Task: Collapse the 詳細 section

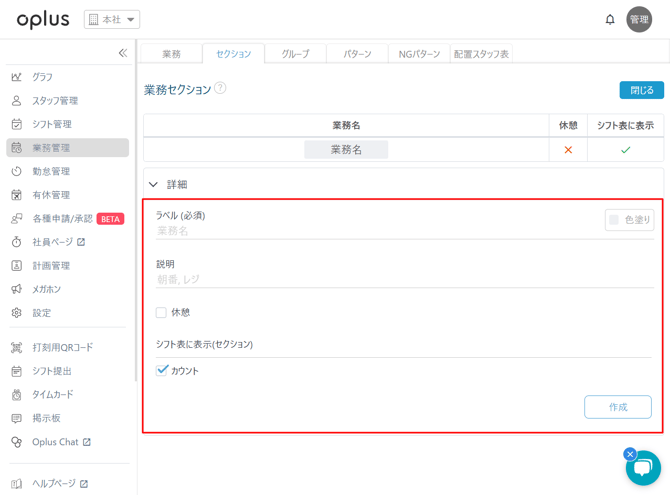Action: (154, 185)
